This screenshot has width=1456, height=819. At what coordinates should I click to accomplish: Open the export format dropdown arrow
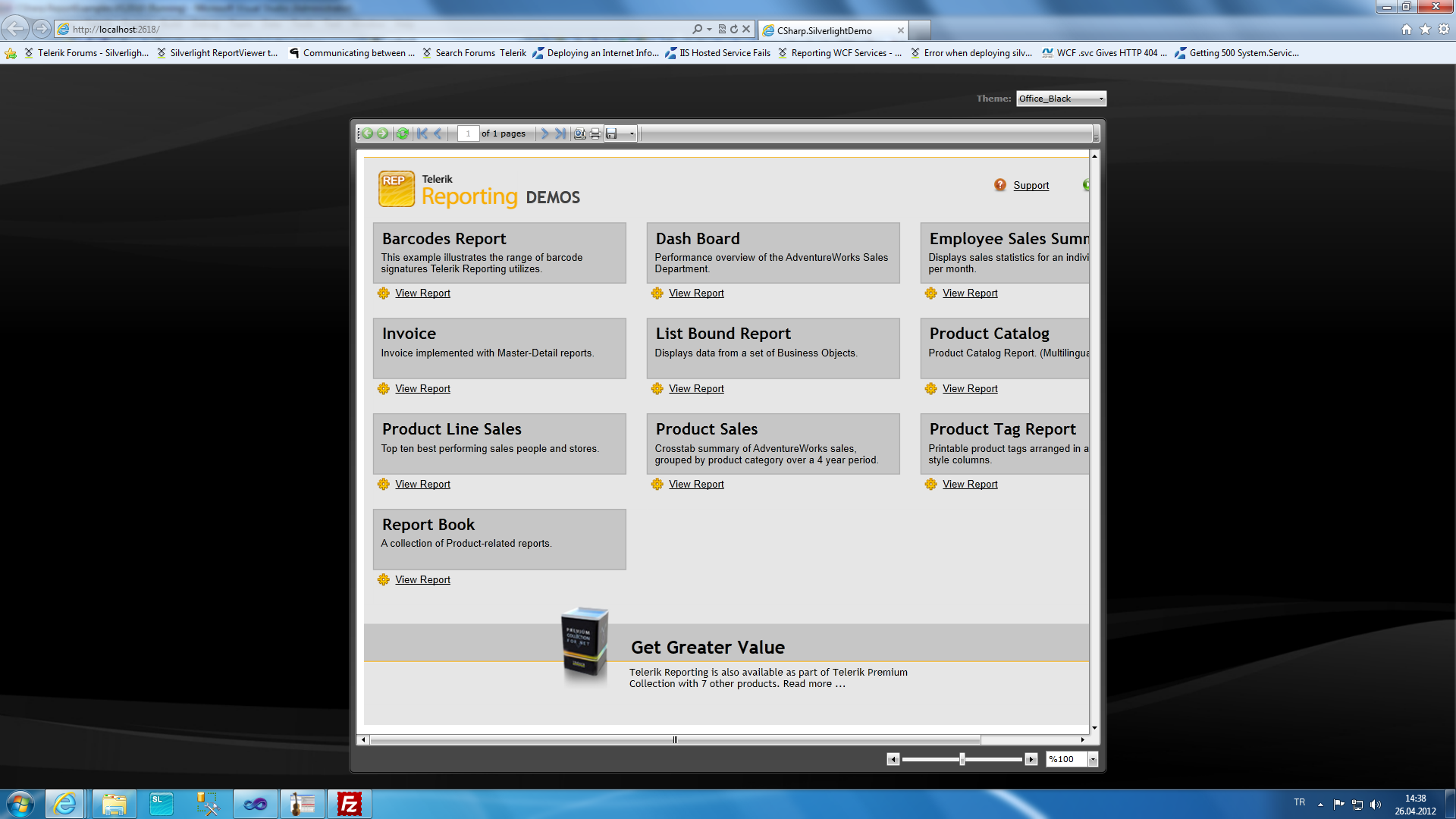tap(632, 133)
